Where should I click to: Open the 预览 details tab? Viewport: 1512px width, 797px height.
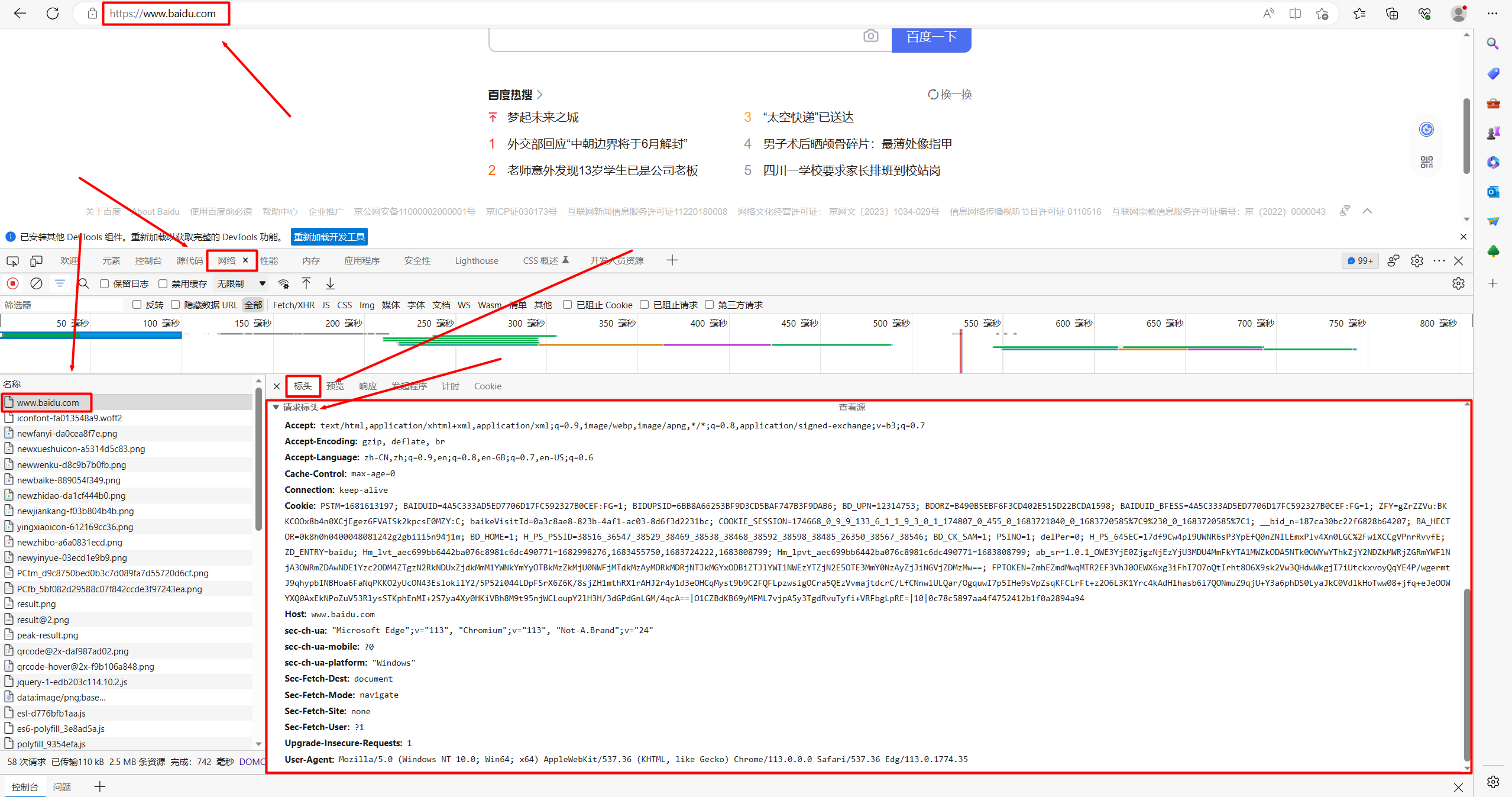coord(335,386)
